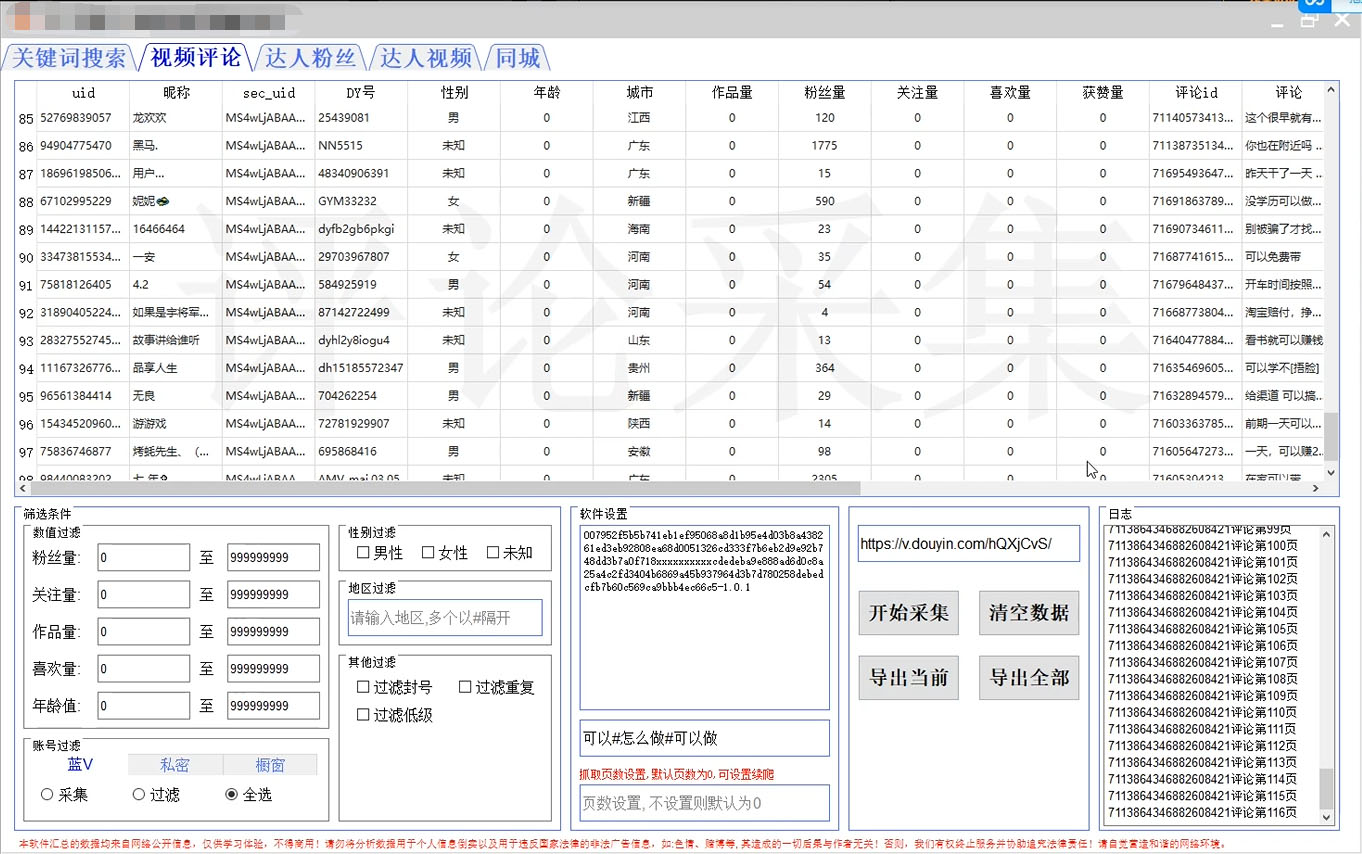
Task: Click the horizontal scrollbar below the data table
Action: click(440, 488)
